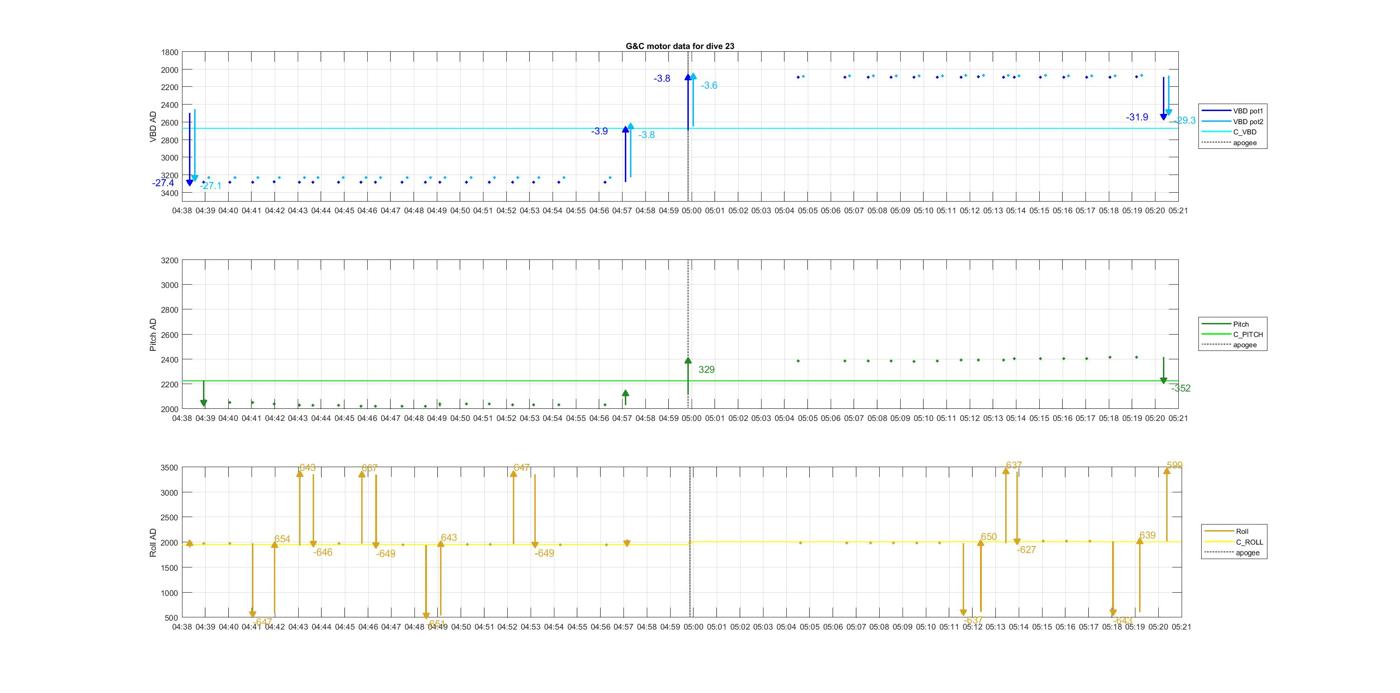Click the "04:41" time tick under the Roll plot
1400x693 pixels.
pyautogui.click(x=251, y=627)
